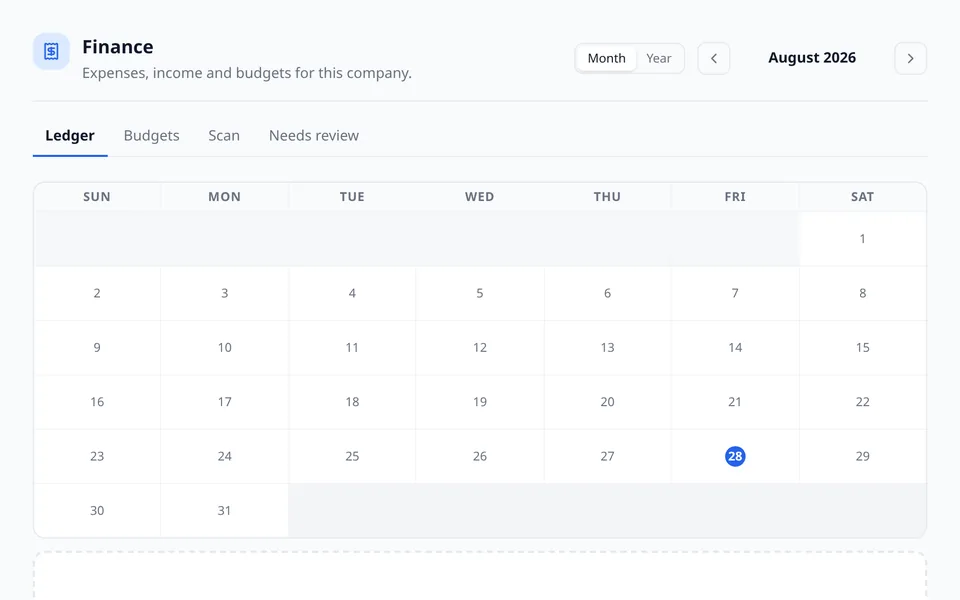
Task: Select day 30 on the calendar
Action: (x=97, y=511)
